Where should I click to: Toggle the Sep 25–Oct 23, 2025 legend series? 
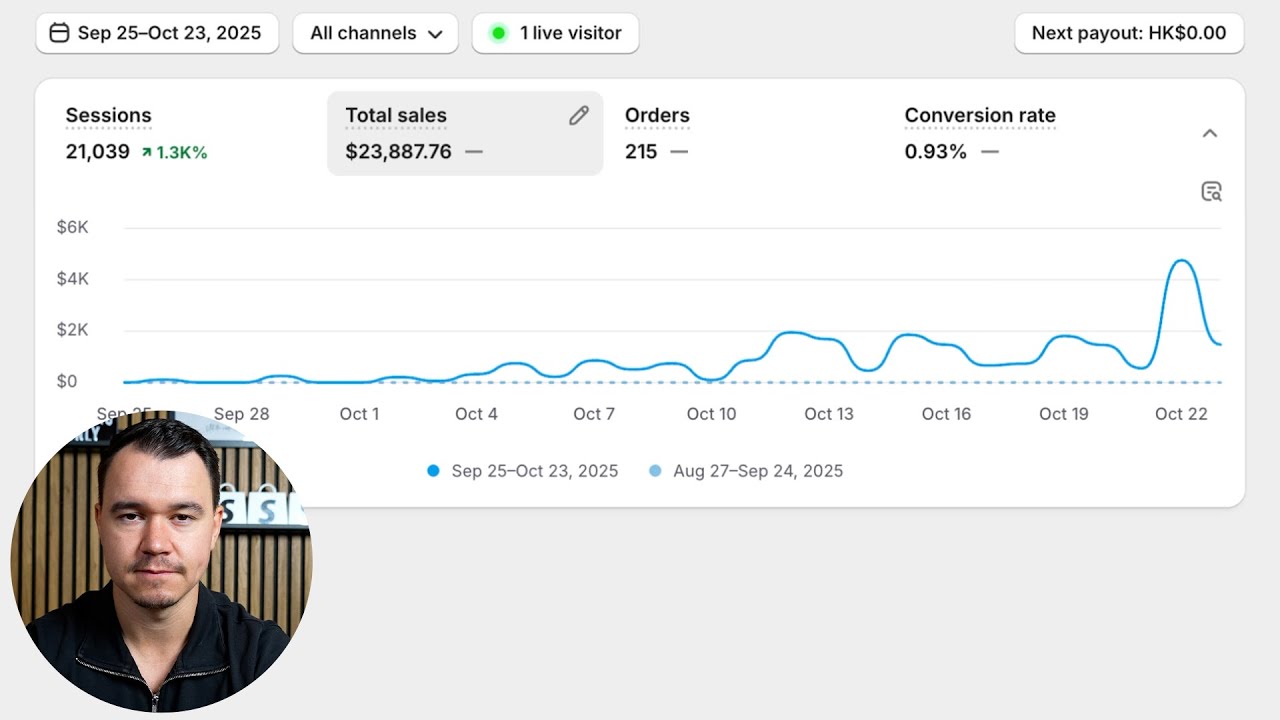coord(534,471)
